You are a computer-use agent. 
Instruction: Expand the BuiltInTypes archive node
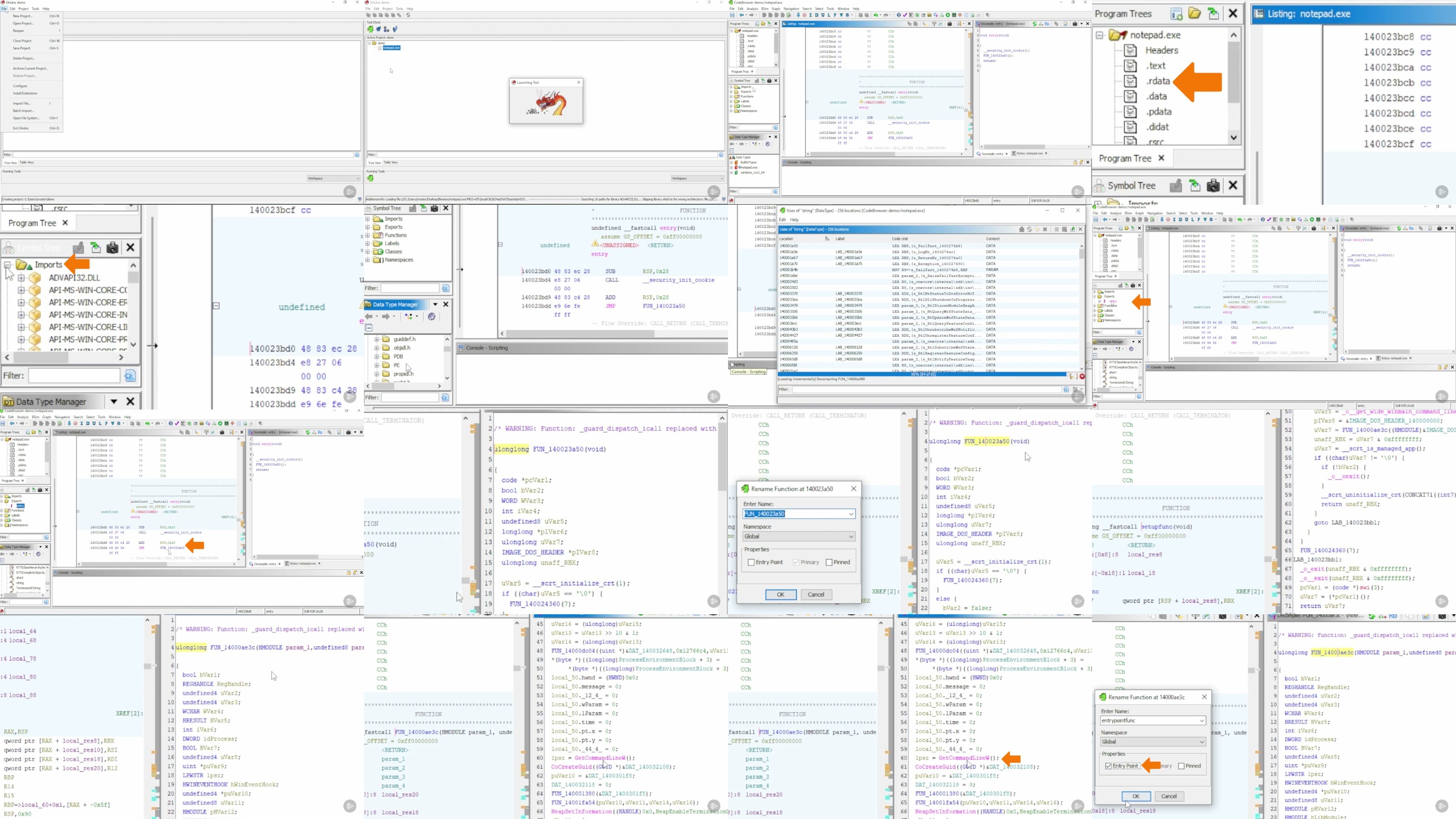[x=731, y=162]
